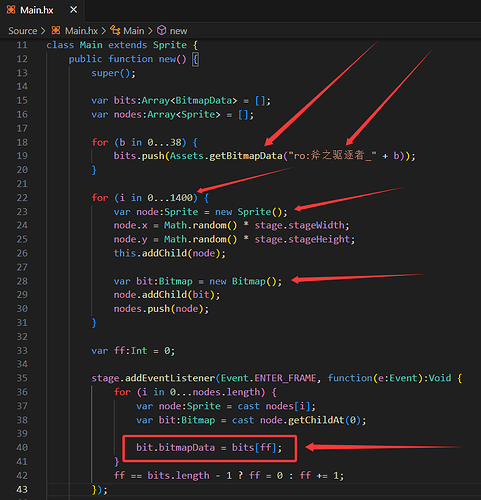The image size is (481, 500).
Task: Open the new method breadcrumb
Action: tap(178, 31)
